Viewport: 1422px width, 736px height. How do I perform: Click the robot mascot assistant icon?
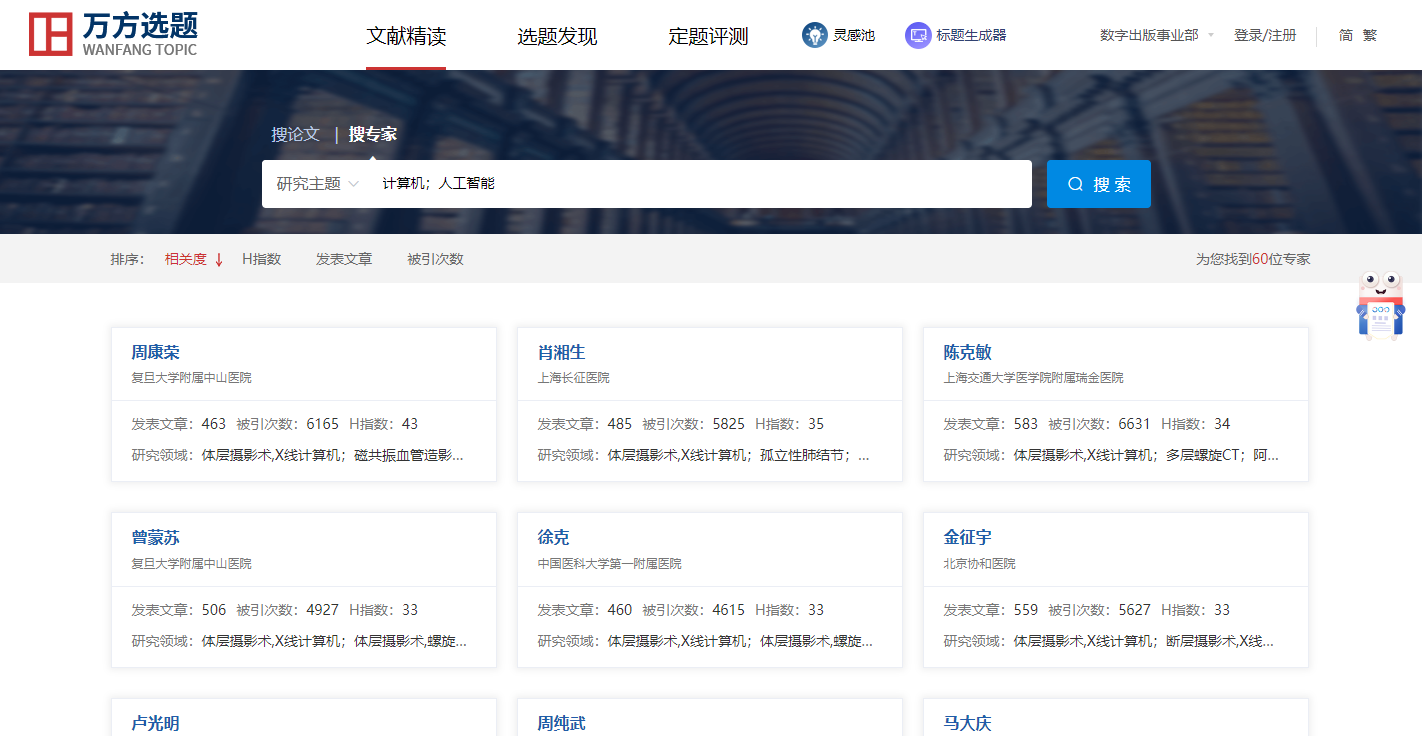pos(1380,307)
